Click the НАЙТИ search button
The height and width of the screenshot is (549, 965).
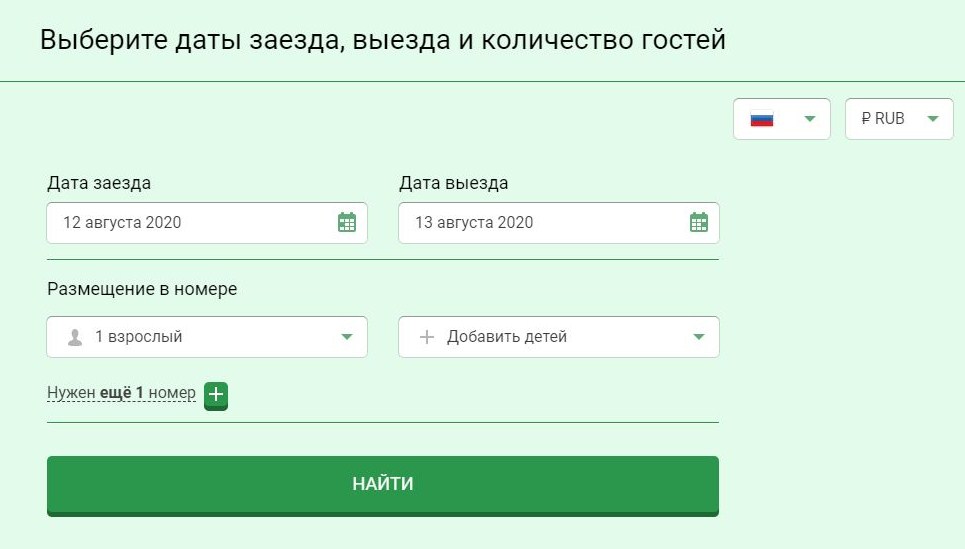pos(383,486)
